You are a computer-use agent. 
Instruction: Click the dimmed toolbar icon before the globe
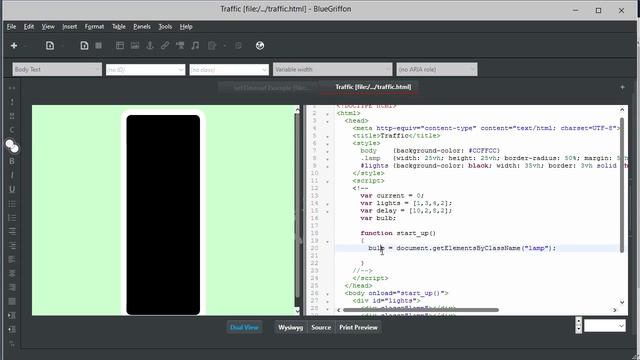pos(238,46)
